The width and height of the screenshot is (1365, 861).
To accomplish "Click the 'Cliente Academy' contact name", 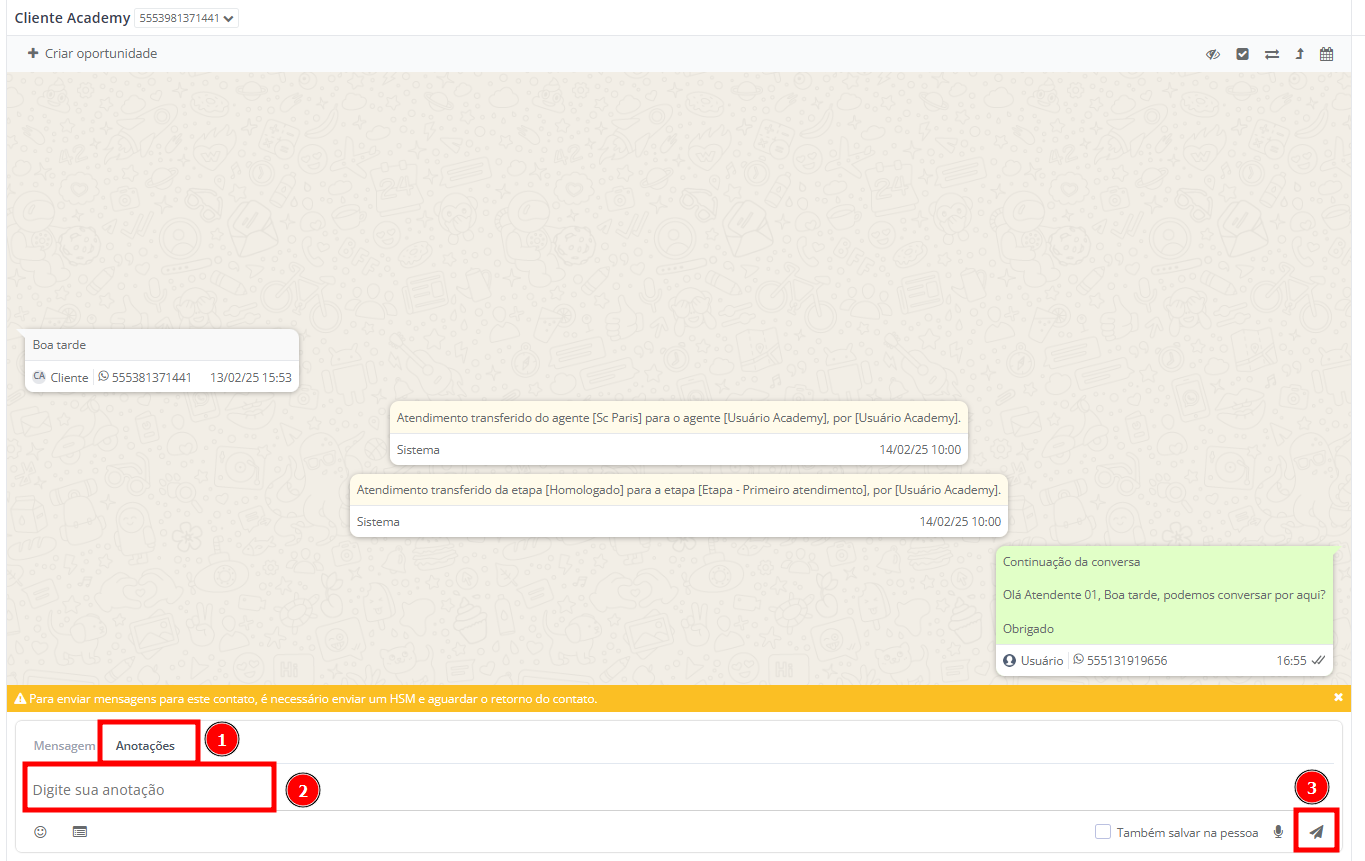I will (72, 18).
